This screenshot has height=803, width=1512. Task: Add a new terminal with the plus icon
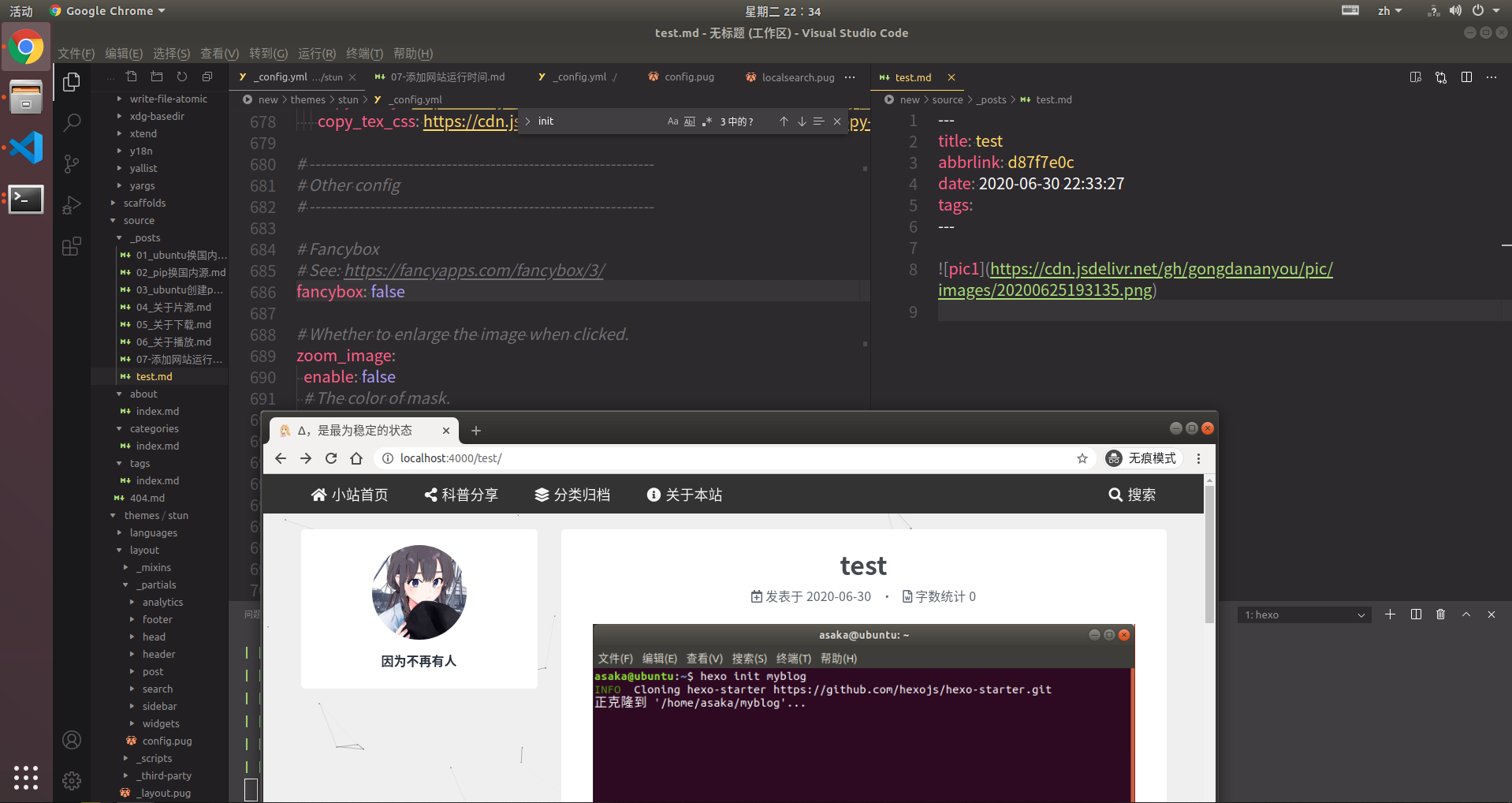(1390, 614)
